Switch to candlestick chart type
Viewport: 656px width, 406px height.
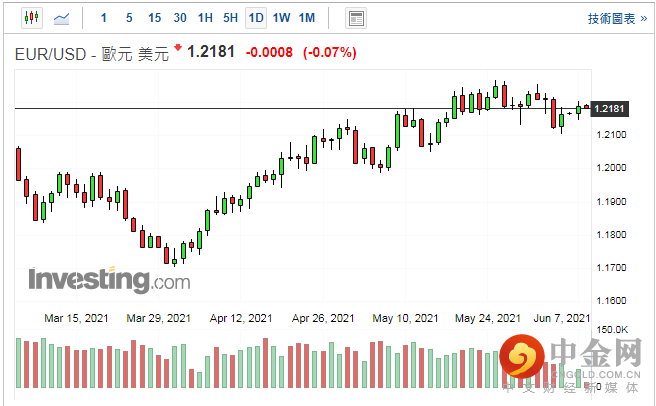point(31,18)
